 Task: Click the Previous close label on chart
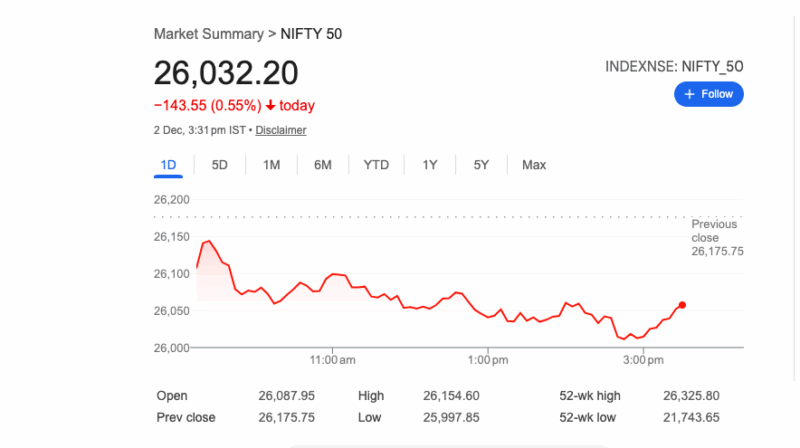point(714,230)
